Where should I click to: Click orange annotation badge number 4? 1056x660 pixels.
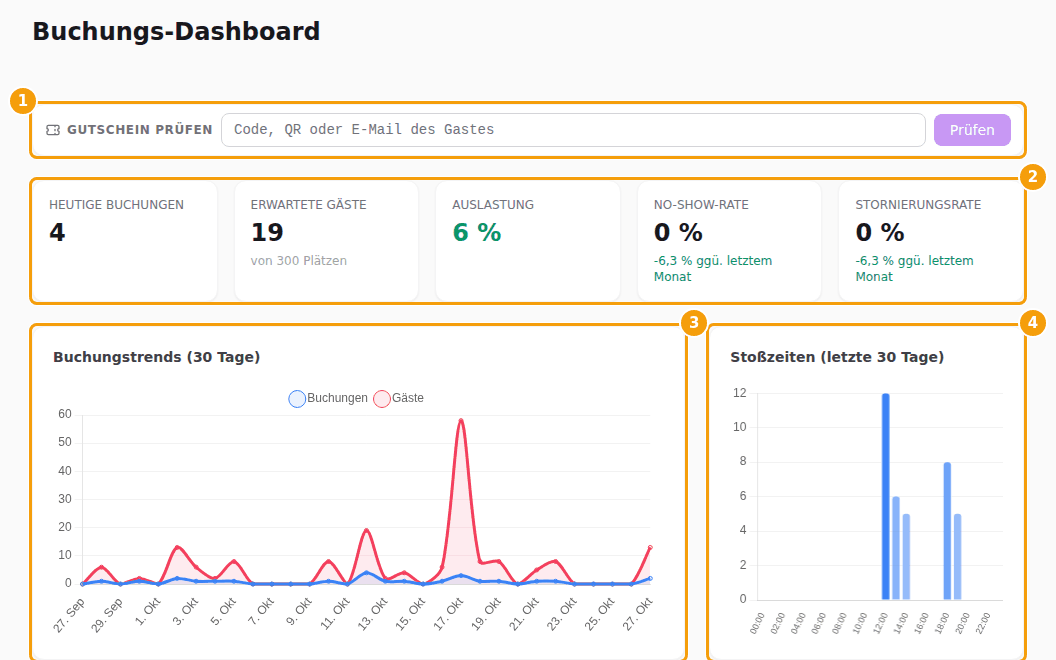(x=1032, y=323)
